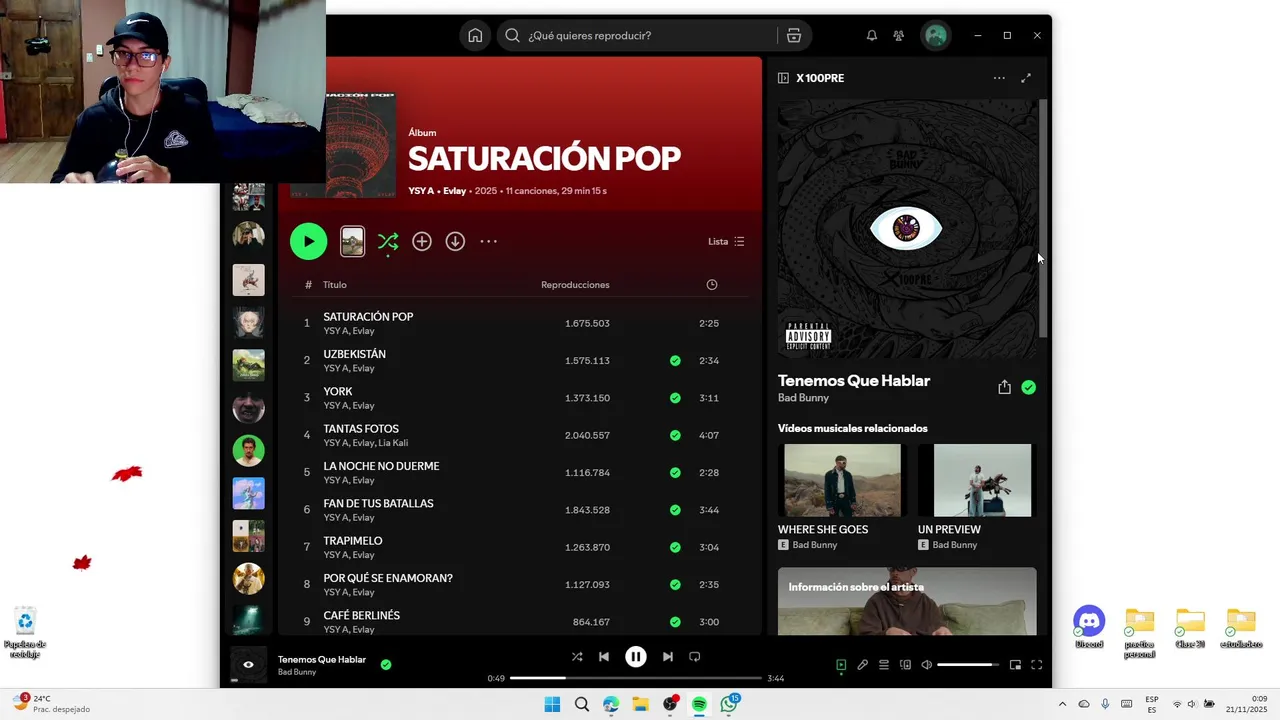The height and width of the screenshot is (720, 1280).
Task: Skip to next track
Action: tap(667, 657)
